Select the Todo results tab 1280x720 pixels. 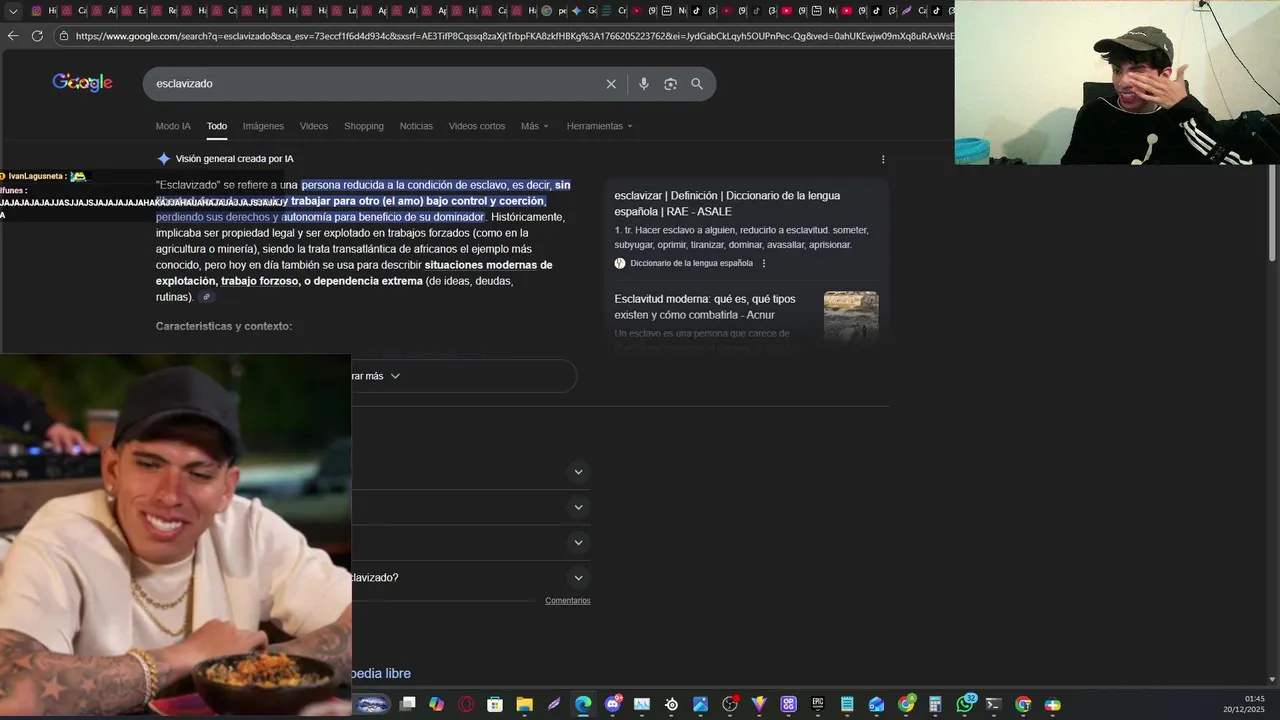[217, 126]
